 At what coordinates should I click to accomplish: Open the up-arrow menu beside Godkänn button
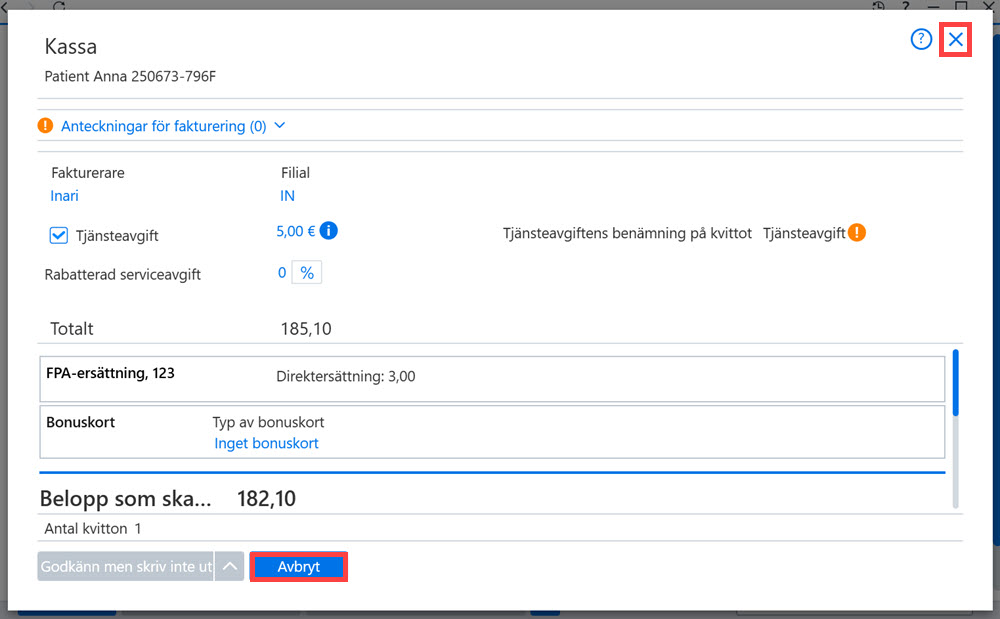230,566
